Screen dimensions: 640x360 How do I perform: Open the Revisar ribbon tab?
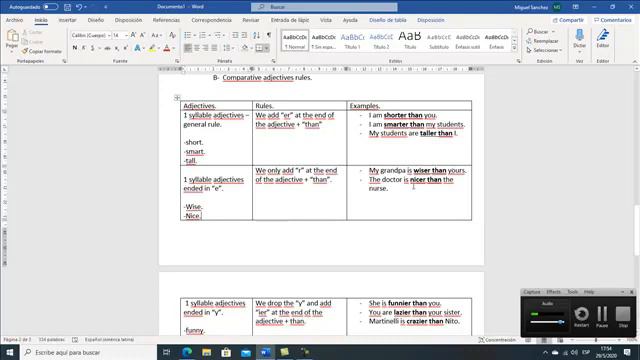[x=251, y=20]
